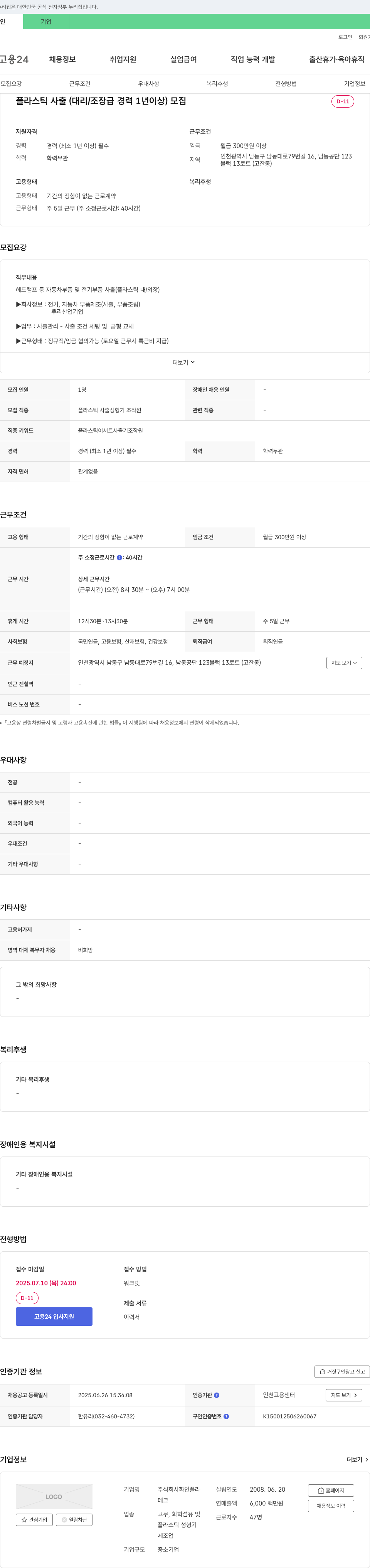Click the 홈페이지 button

pyautogui.click(x=331, y=1491)
